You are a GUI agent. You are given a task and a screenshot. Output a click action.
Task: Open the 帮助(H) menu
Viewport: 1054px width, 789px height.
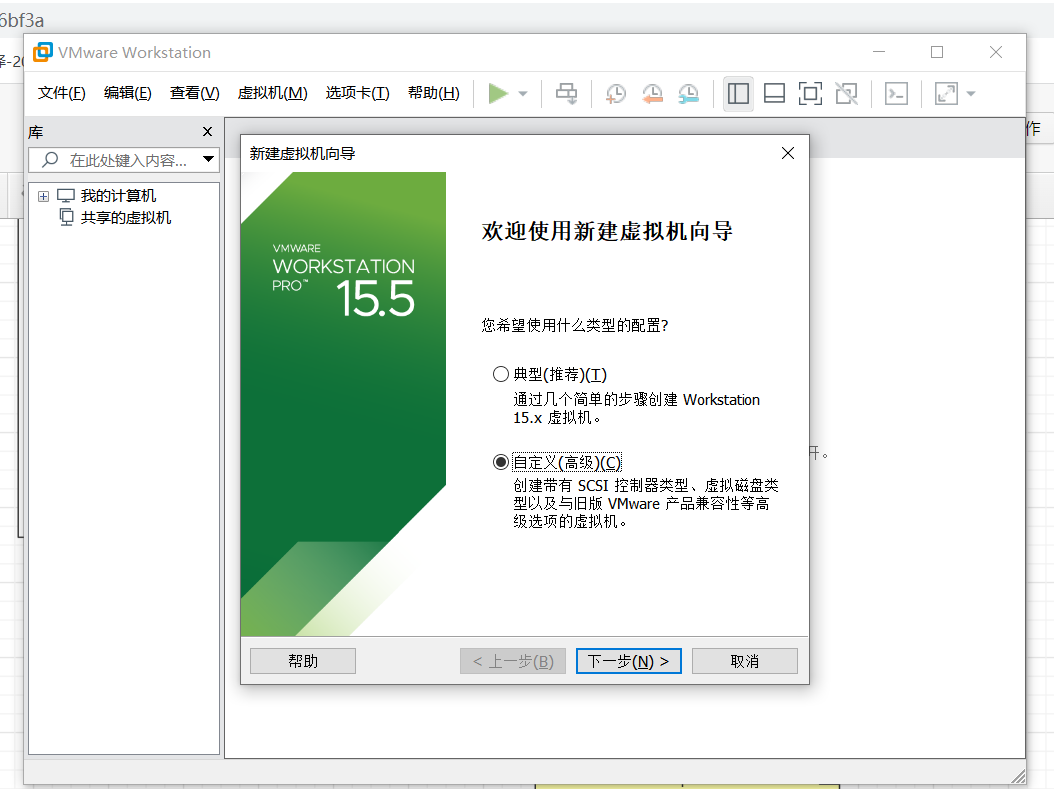click(x=434, y=93)
